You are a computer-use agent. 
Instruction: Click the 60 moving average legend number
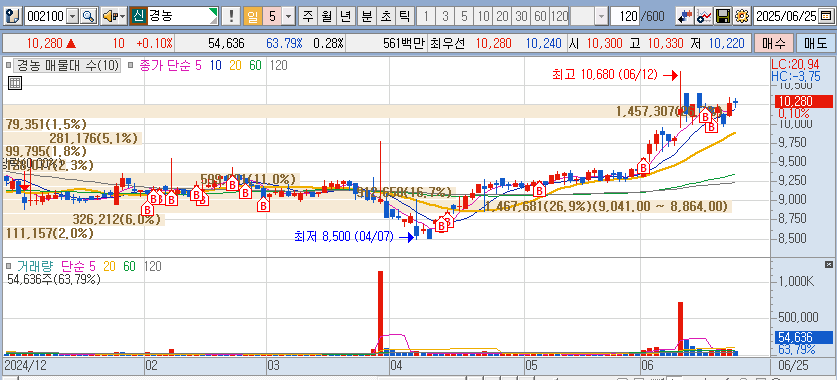(x=255, y=66)
